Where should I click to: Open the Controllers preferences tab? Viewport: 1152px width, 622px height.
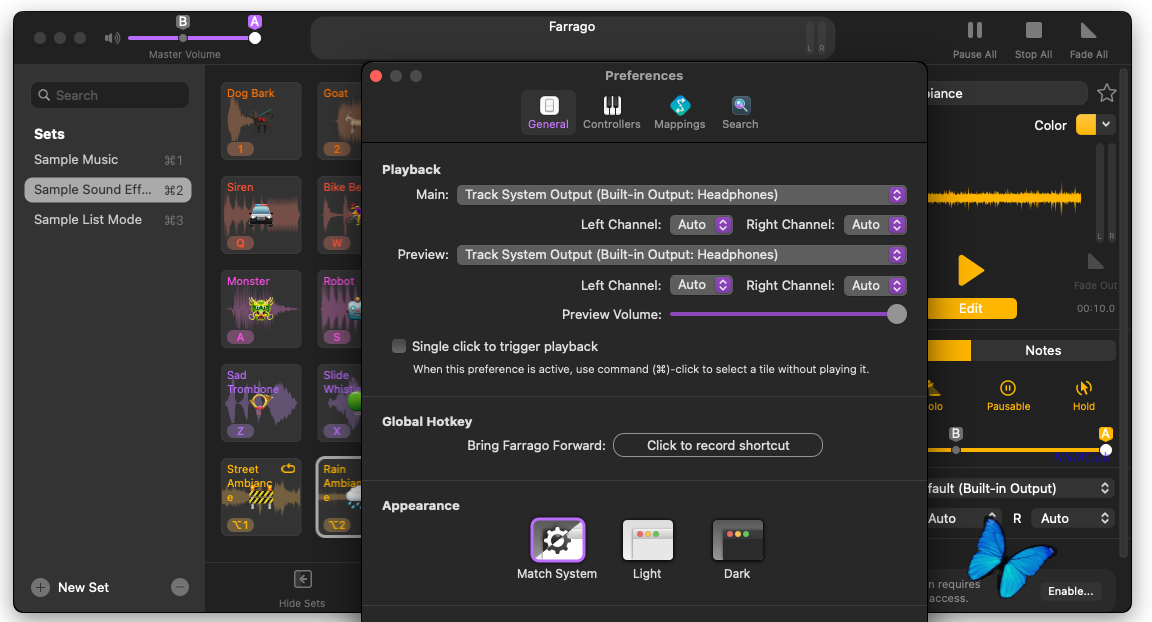coord(611,112)
